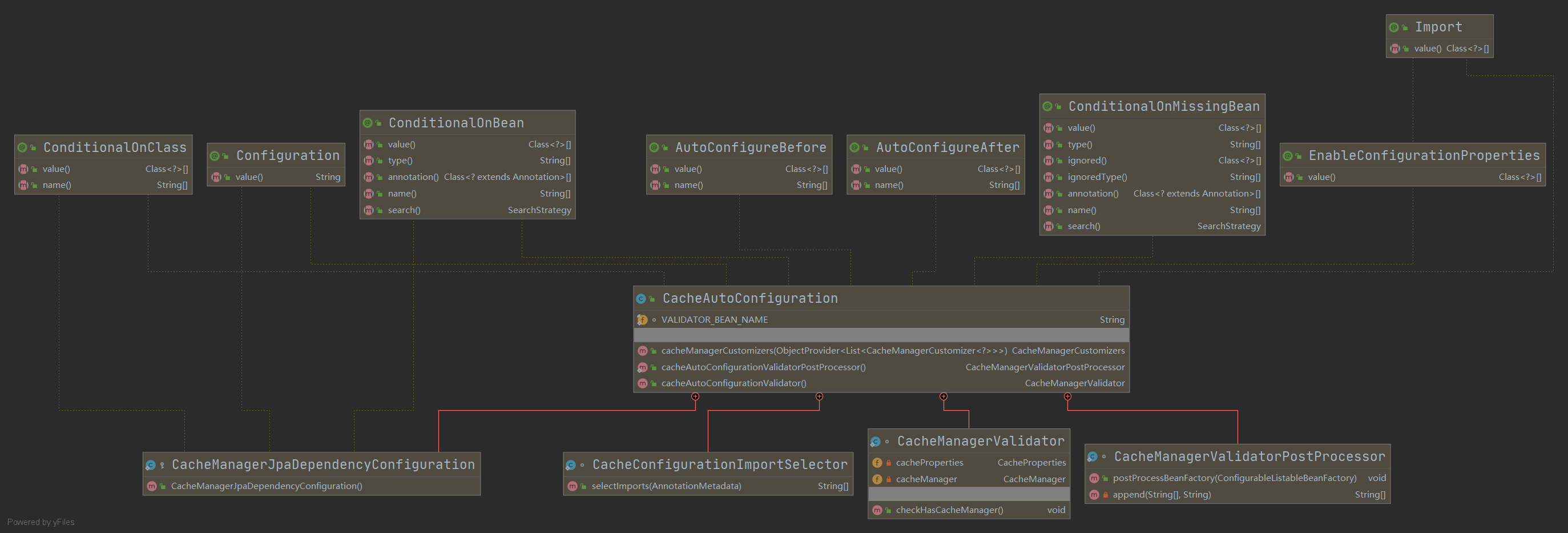Click the method icon beside cacheAutoConfigurationValidator()
The height and width of the screenshot is (533, 1568).
point(642,383)
